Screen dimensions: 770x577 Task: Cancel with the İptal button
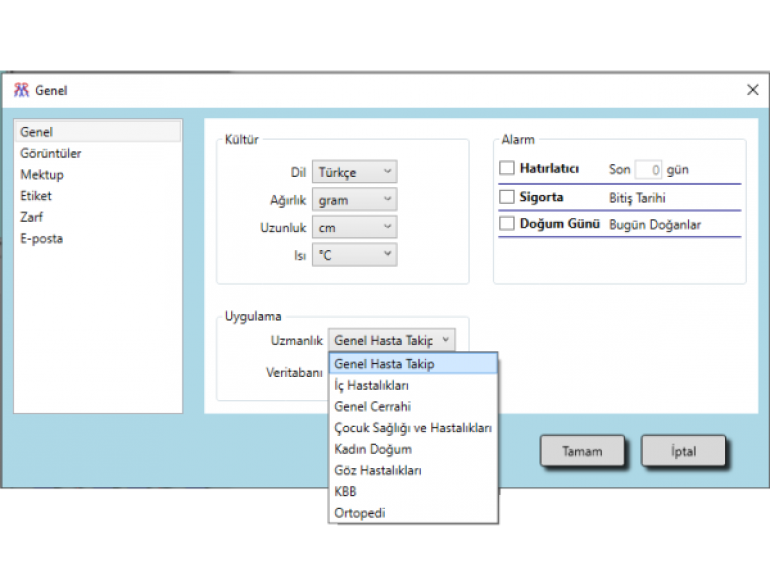click(684, 451)
